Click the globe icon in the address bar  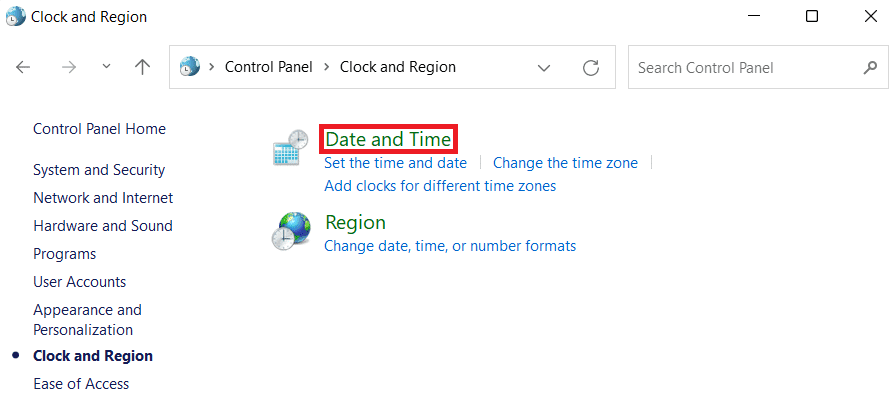pos(190,67)
